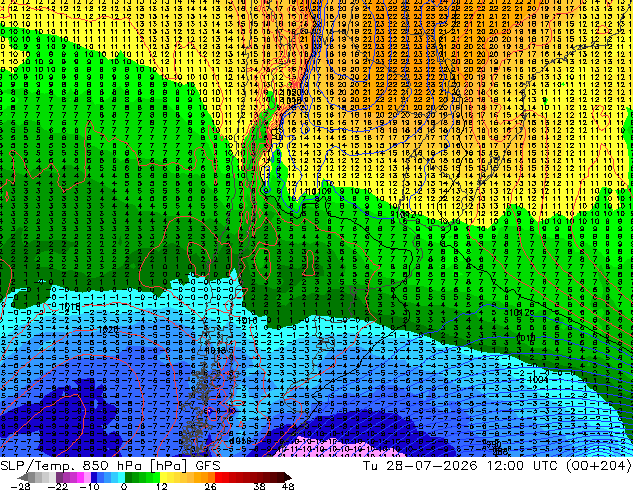This screenshot has height=490, width=634.
Task: Click the SLP/Temp. 850 hPa GFS title
Action: [x=110, y=466]
